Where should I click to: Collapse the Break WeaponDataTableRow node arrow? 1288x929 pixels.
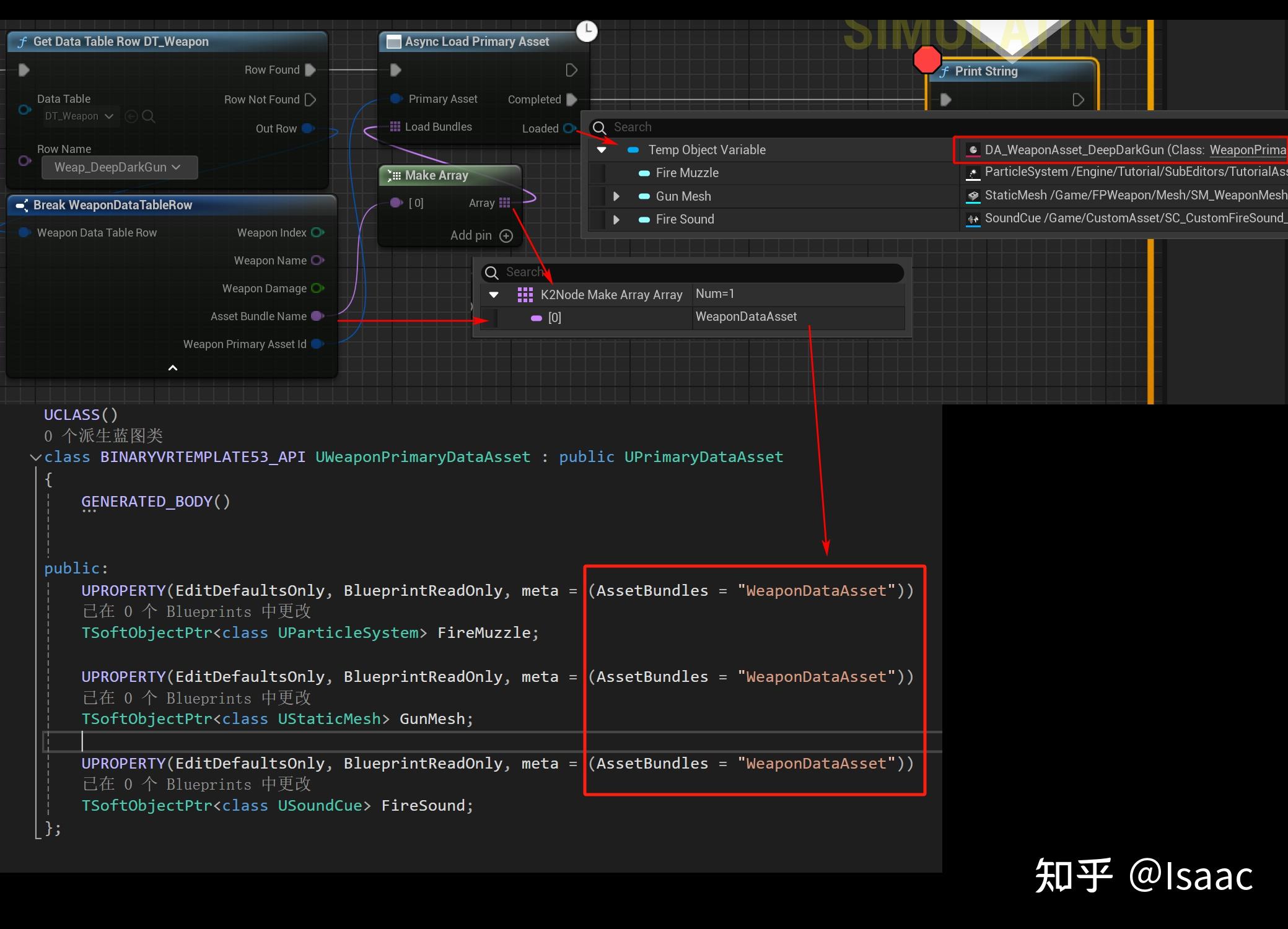173,368
